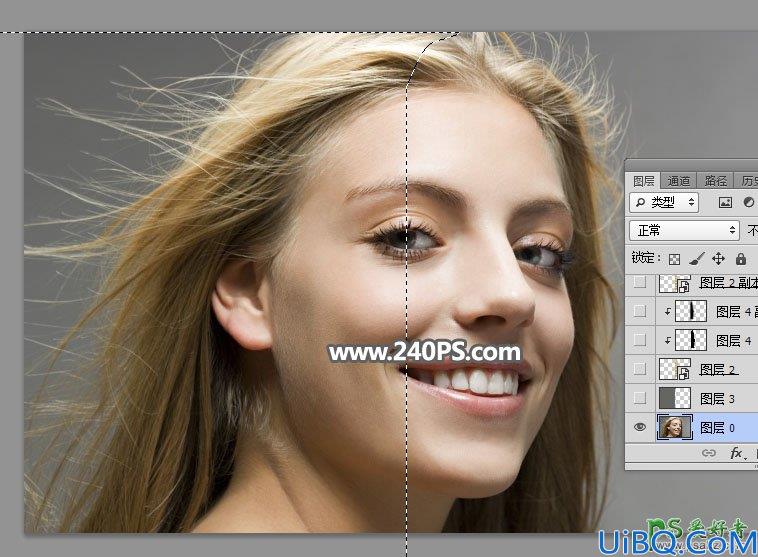Click clipping arrow of 图层 4
The height and width of the screenshot is (557, 758).
coord(668,340)
